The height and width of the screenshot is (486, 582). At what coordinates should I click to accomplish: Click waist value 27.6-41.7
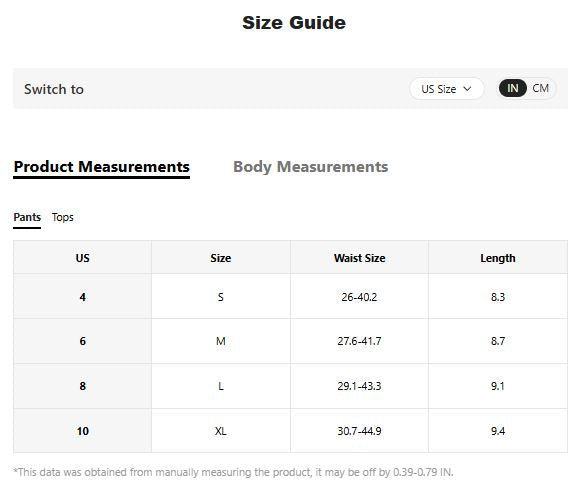pyautogui.click(x=359, y=341)
